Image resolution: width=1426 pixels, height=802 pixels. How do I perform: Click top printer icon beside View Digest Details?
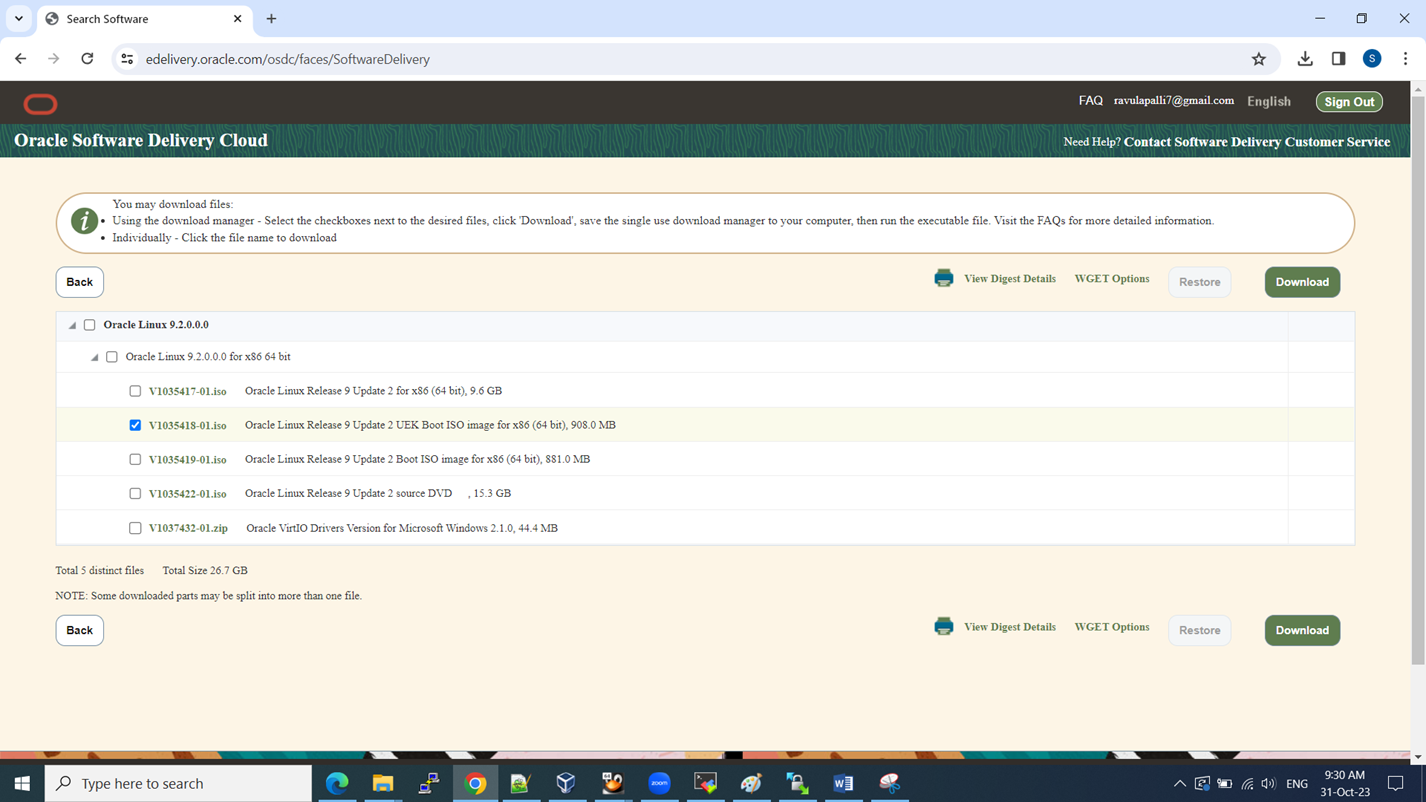click(943, 278)
